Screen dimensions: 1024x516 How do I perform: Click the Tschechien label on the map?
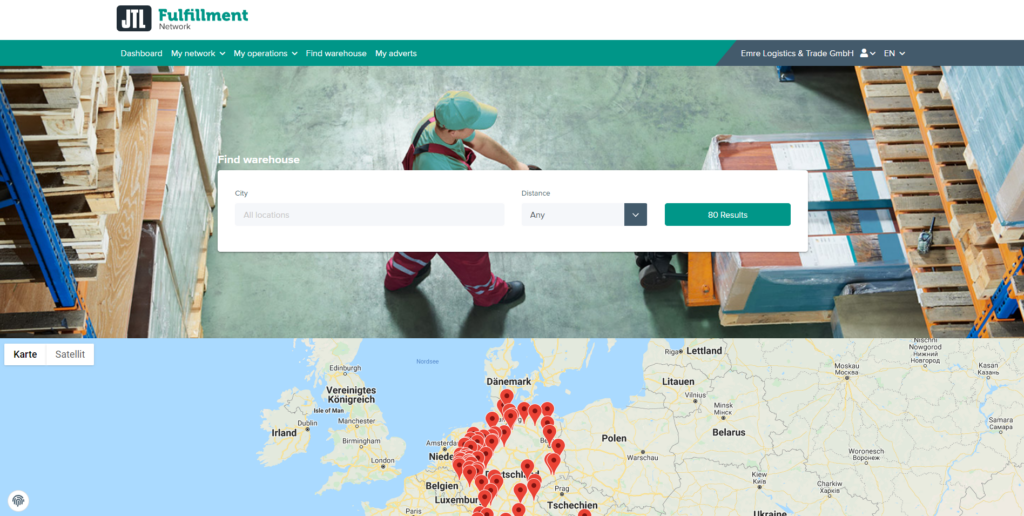pos(572,505)
